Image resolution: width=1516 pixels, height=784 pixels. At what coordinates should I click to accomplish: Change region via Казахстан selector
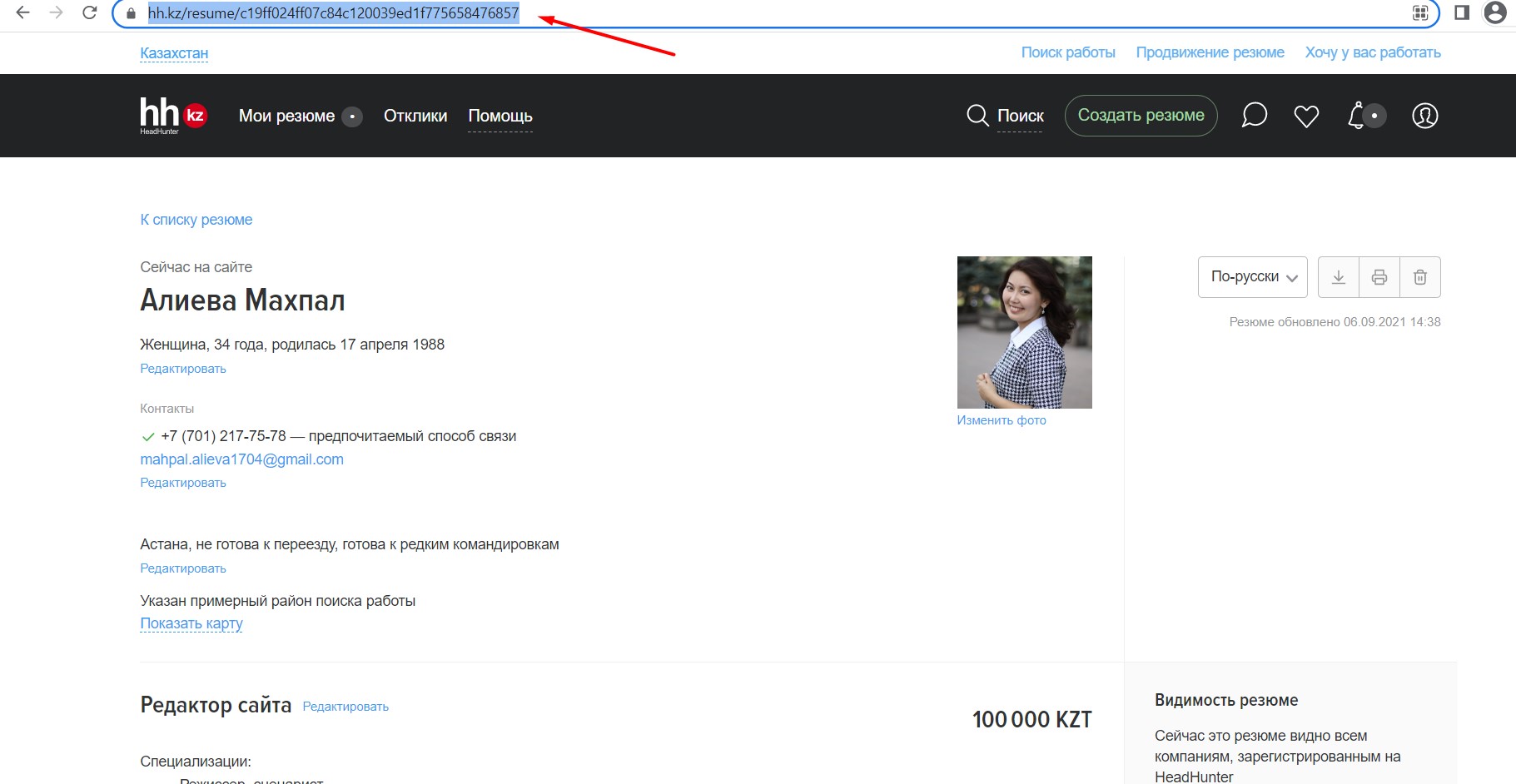click(174, 53)
